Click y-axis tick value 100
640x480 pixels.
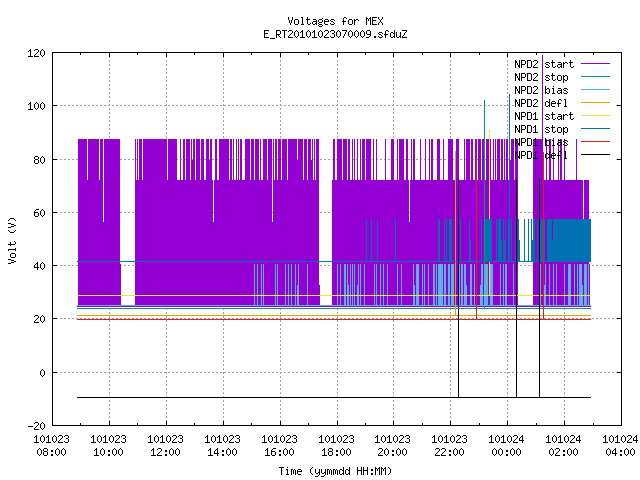tap(36, 107)
